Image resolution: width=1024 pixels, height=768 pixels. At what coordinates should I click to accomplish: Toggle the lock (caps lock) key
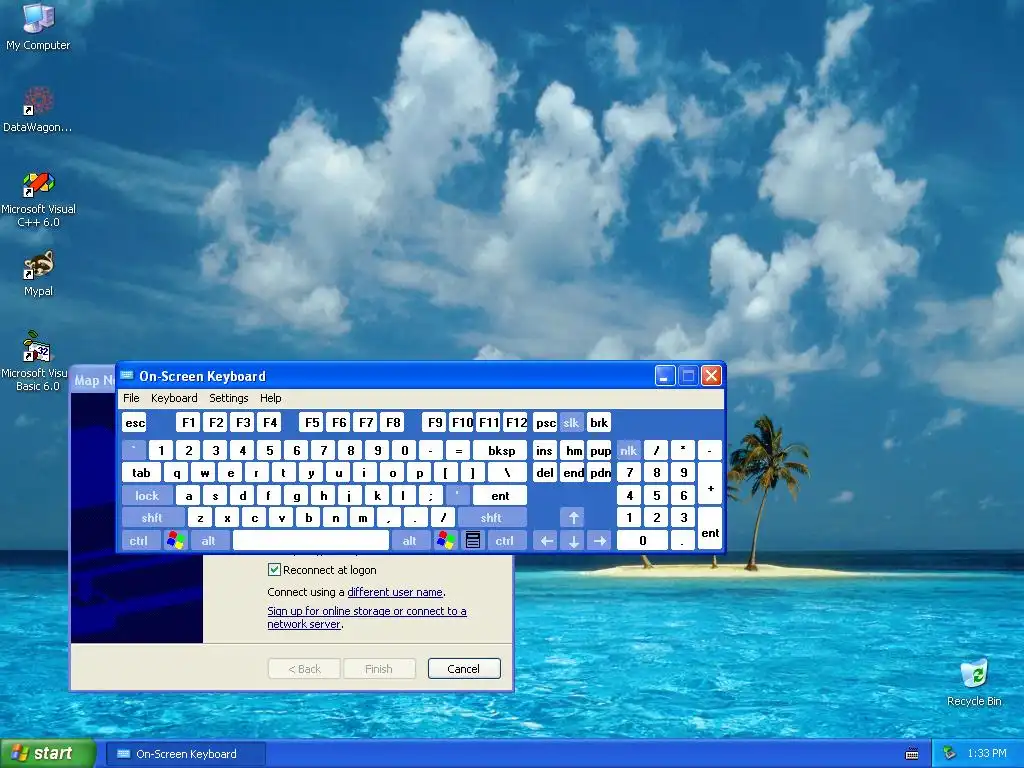147,495
